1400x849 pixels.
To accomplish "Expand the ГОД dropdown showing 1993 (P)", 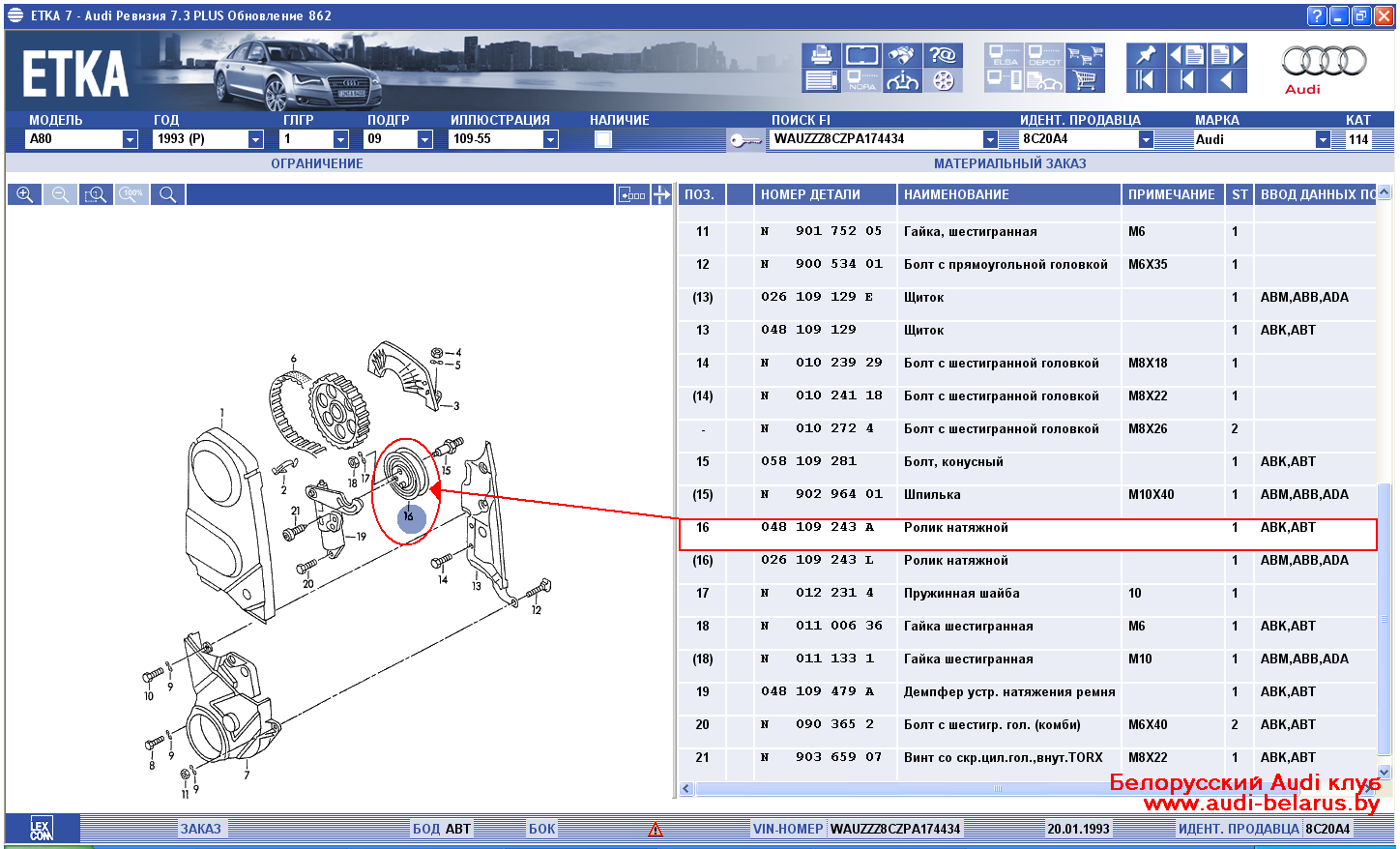I will coord(255,139).
